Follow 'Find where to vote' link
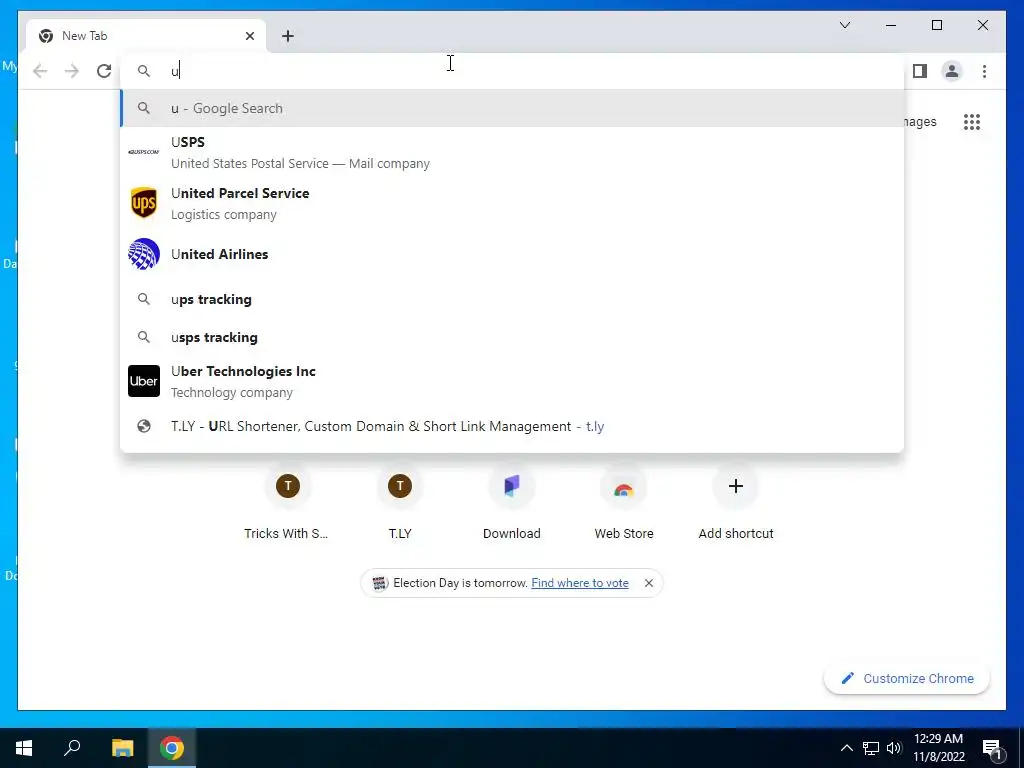 [580, 583]
